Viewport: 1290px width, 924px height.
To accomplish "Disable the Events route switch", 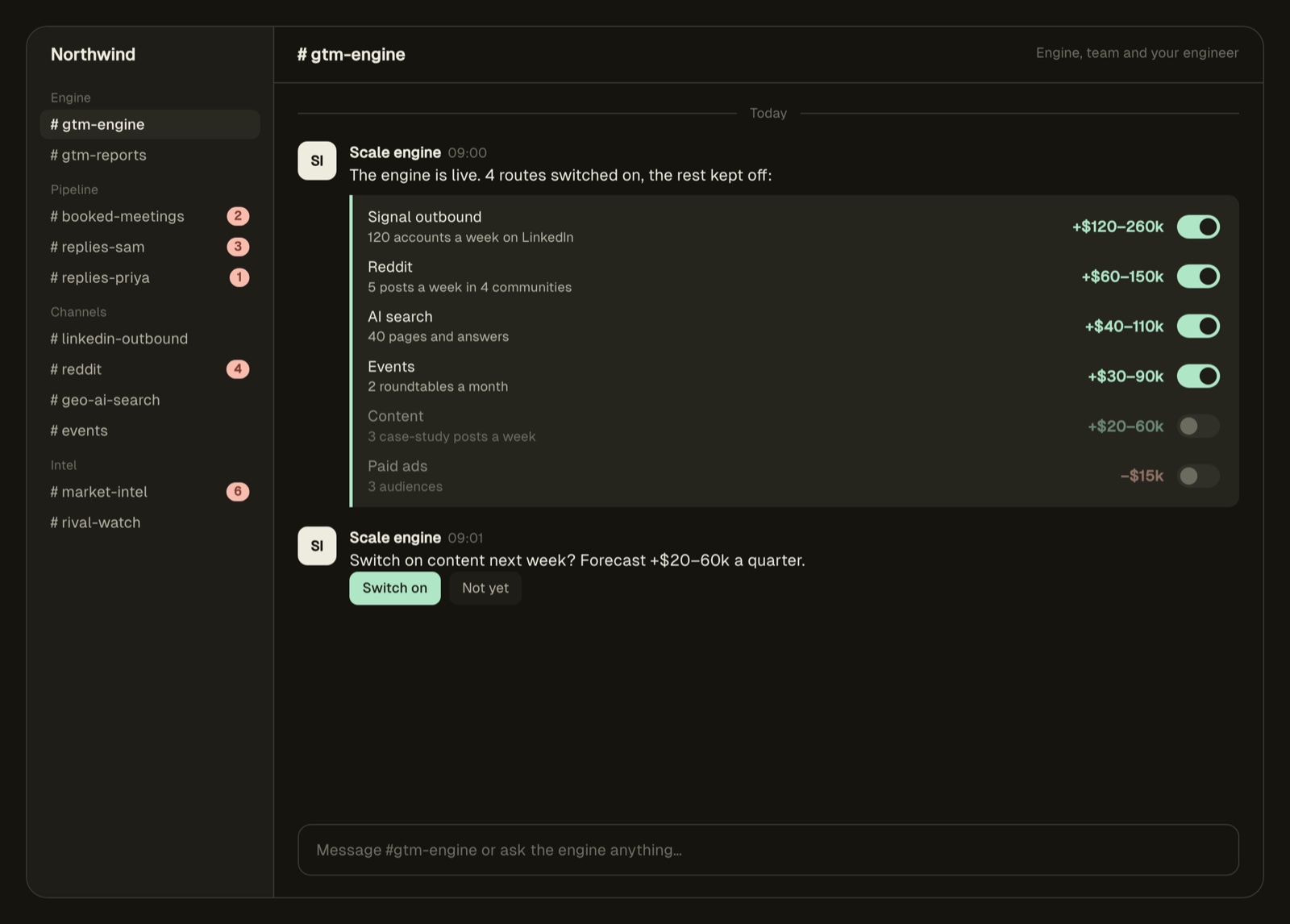I will [1198, 377].
